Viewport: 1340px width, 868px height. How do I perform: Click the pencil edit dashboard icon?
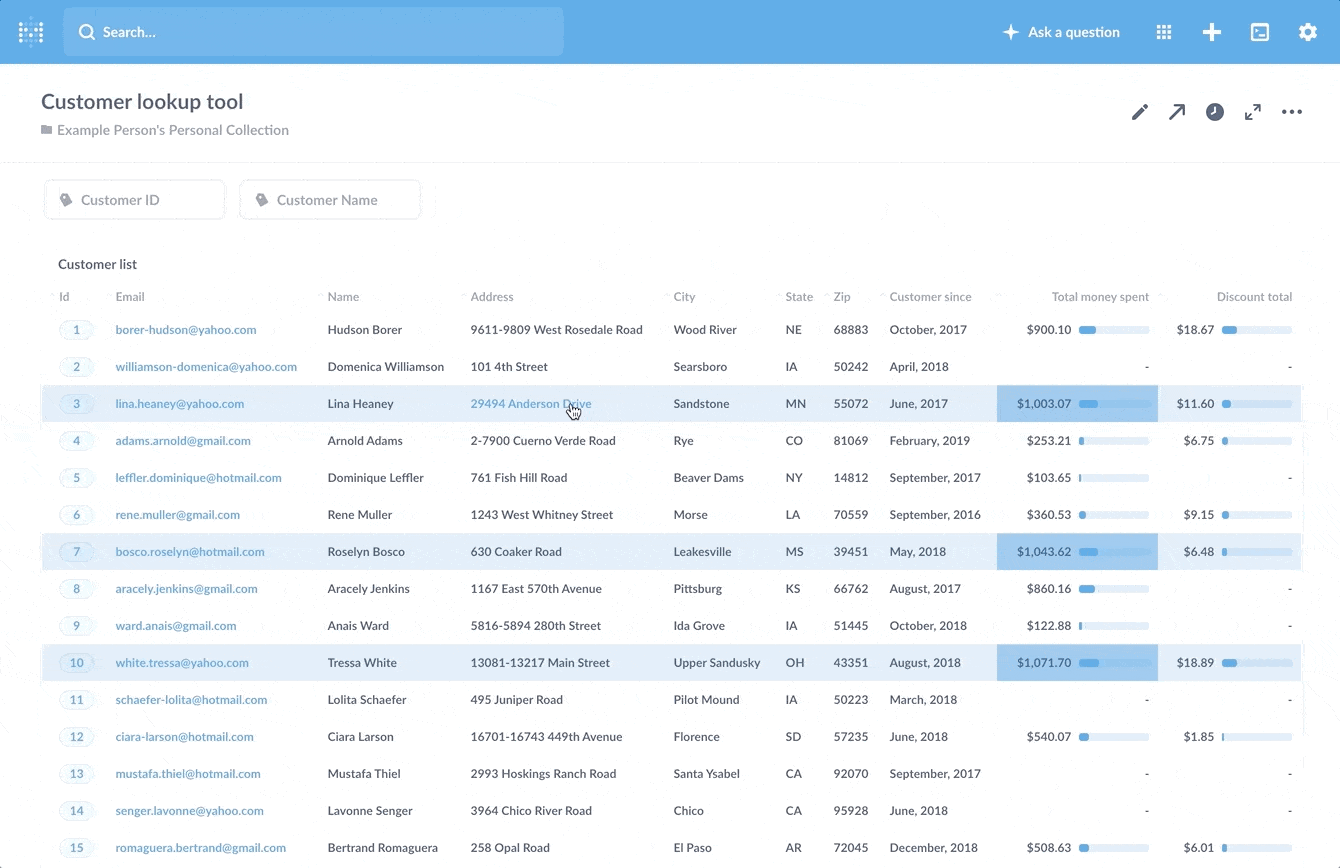[x=1140, y=112]
